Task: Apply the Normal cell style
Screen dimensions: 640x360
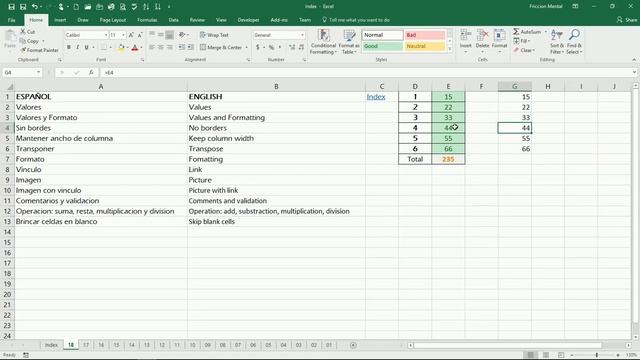Action: [x=382, y=35]
